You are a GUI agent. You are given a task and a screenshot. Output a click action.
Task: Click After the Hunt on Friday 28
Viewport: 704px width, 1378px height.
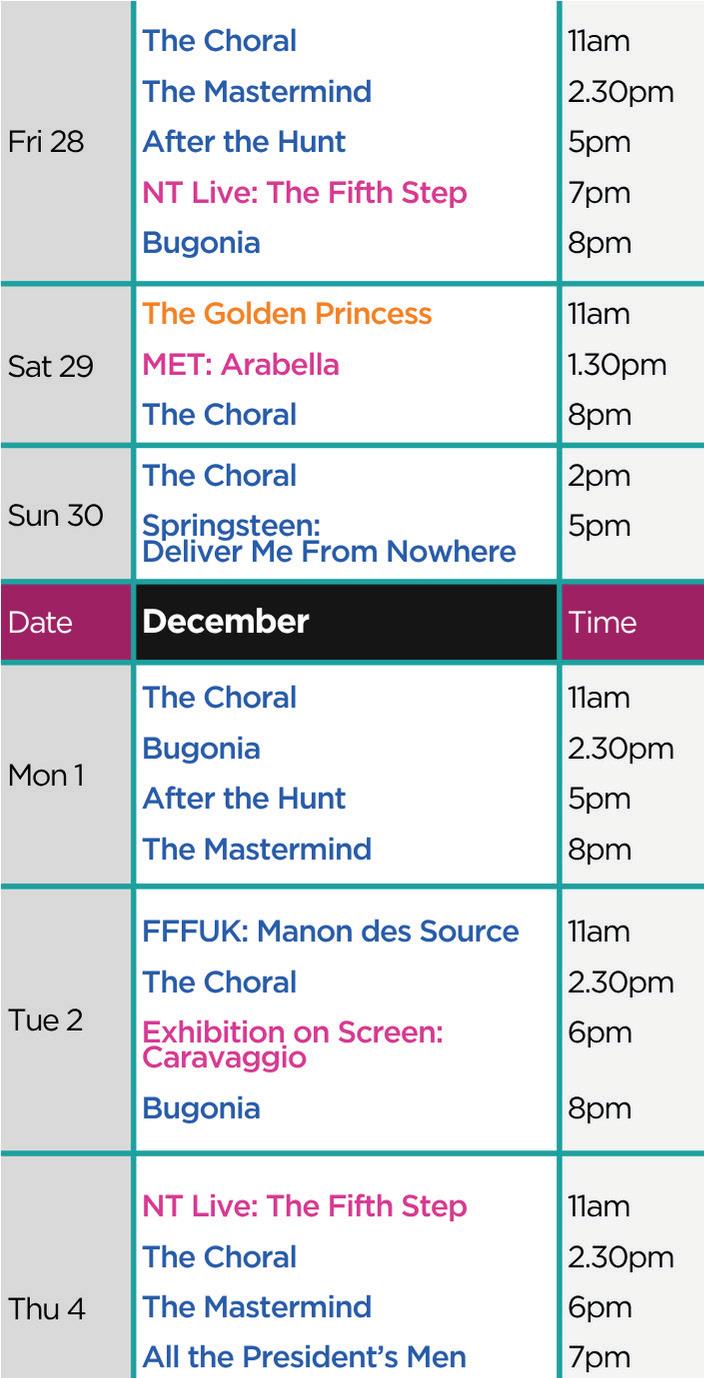[x=244, y=142]
